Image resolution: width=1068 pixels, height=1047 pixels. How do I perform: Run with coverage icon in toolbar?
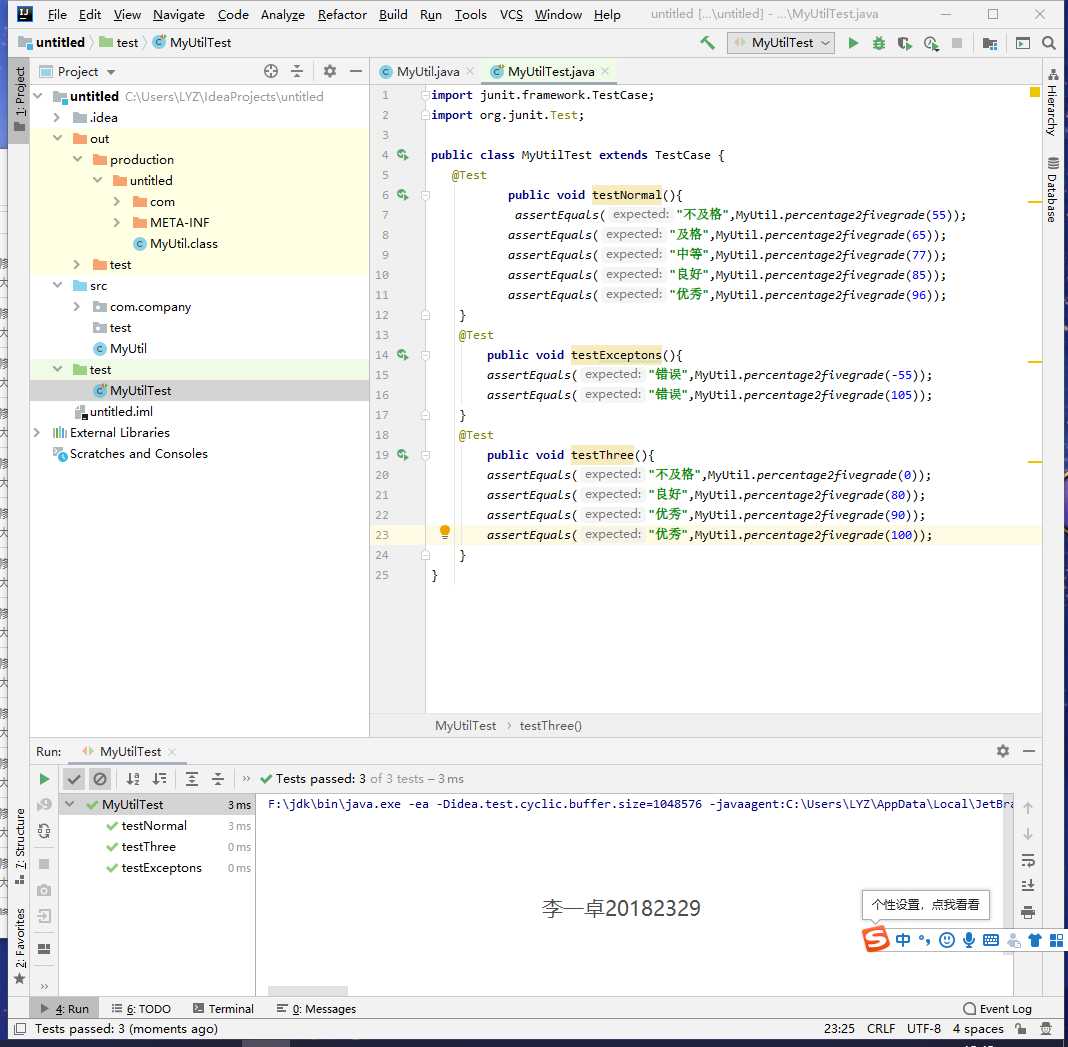point(905,43)
